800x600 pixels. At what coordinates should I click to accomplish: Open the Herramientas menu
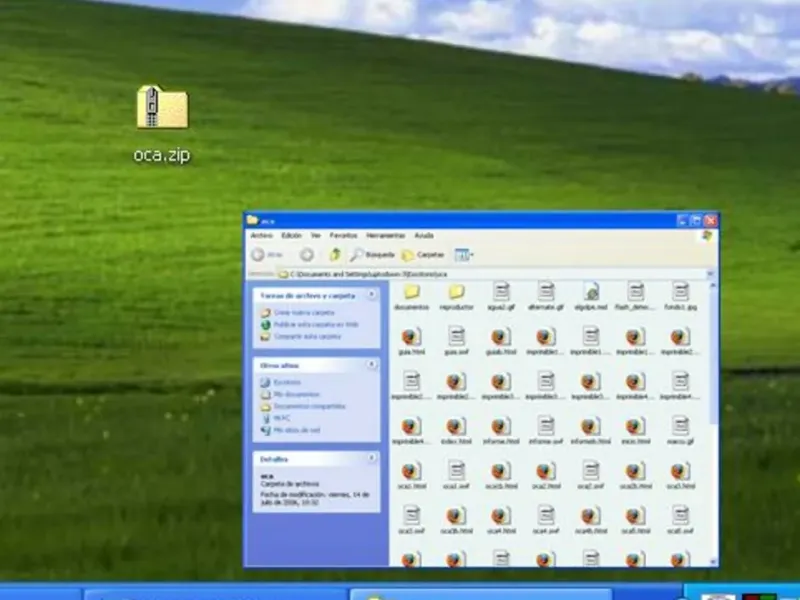(x=385, y=235)
